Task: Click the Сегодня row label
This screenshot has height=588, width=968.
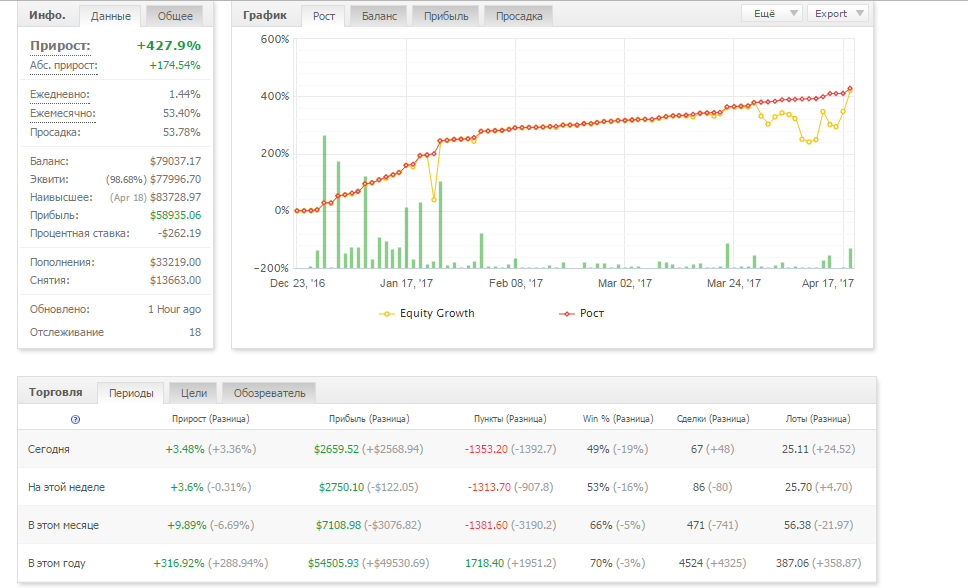Action: [49, 449]
